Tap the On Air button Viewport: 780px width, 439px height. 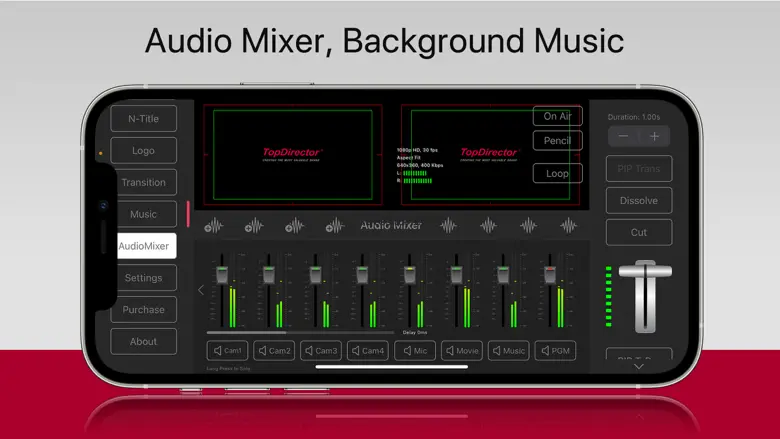(558, 116)
